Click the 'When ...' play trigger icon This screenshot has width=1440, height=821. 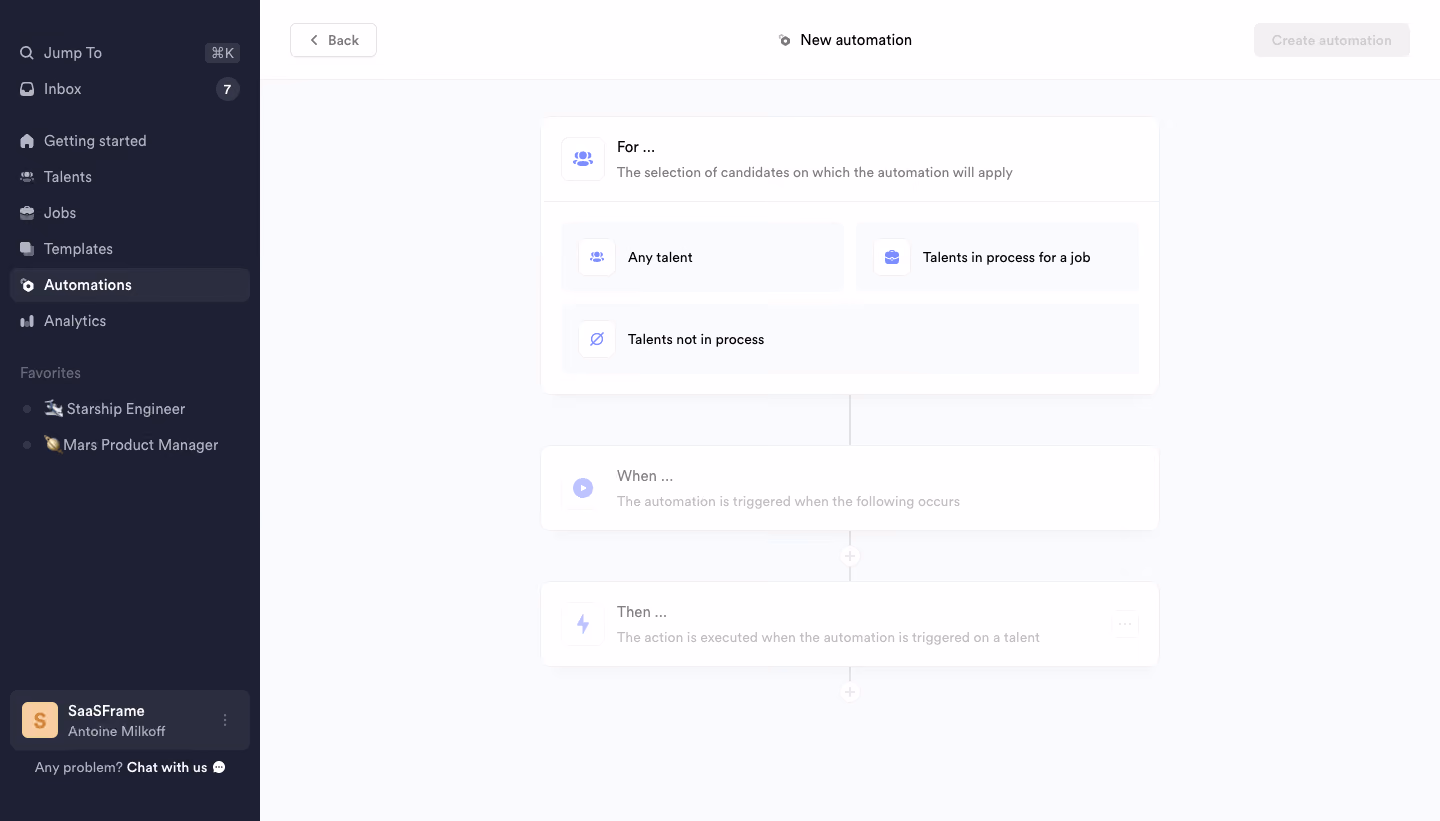click(583, 488)
